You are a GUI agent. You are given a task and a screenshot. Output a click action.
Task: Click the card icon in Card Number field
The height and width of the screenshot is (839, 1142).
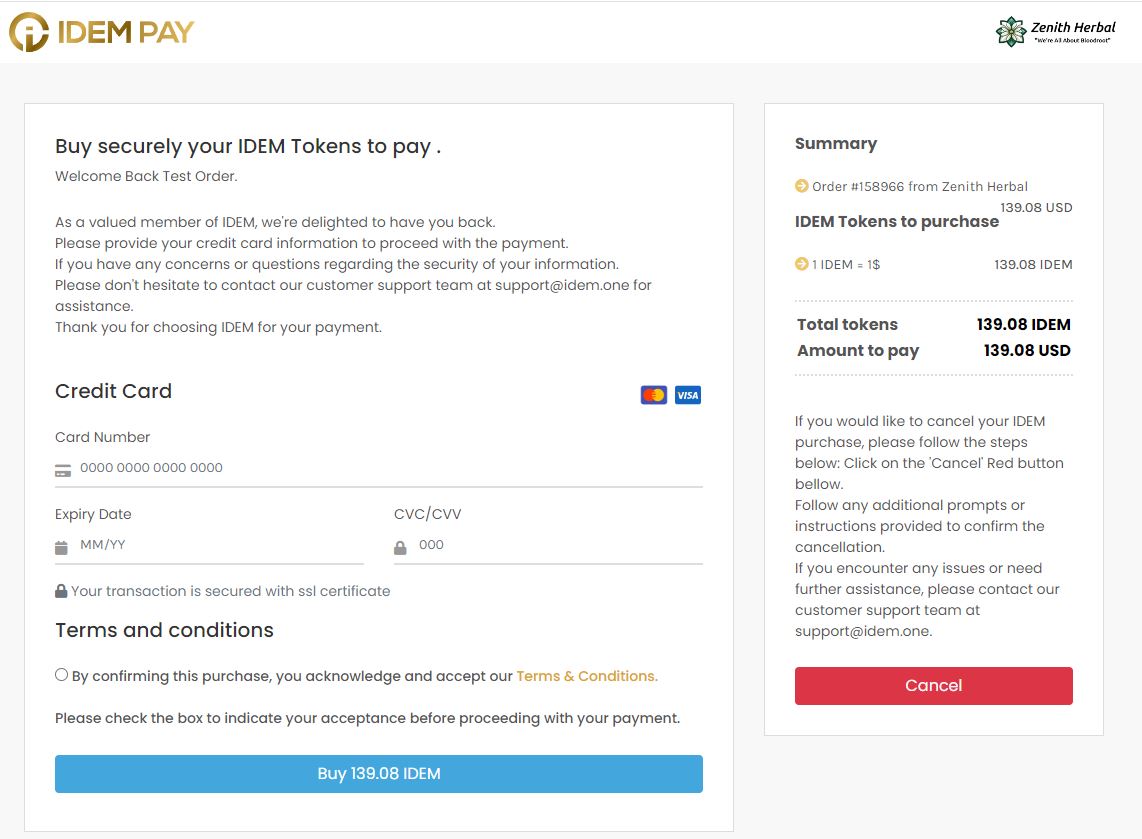[x=63, y=469]
